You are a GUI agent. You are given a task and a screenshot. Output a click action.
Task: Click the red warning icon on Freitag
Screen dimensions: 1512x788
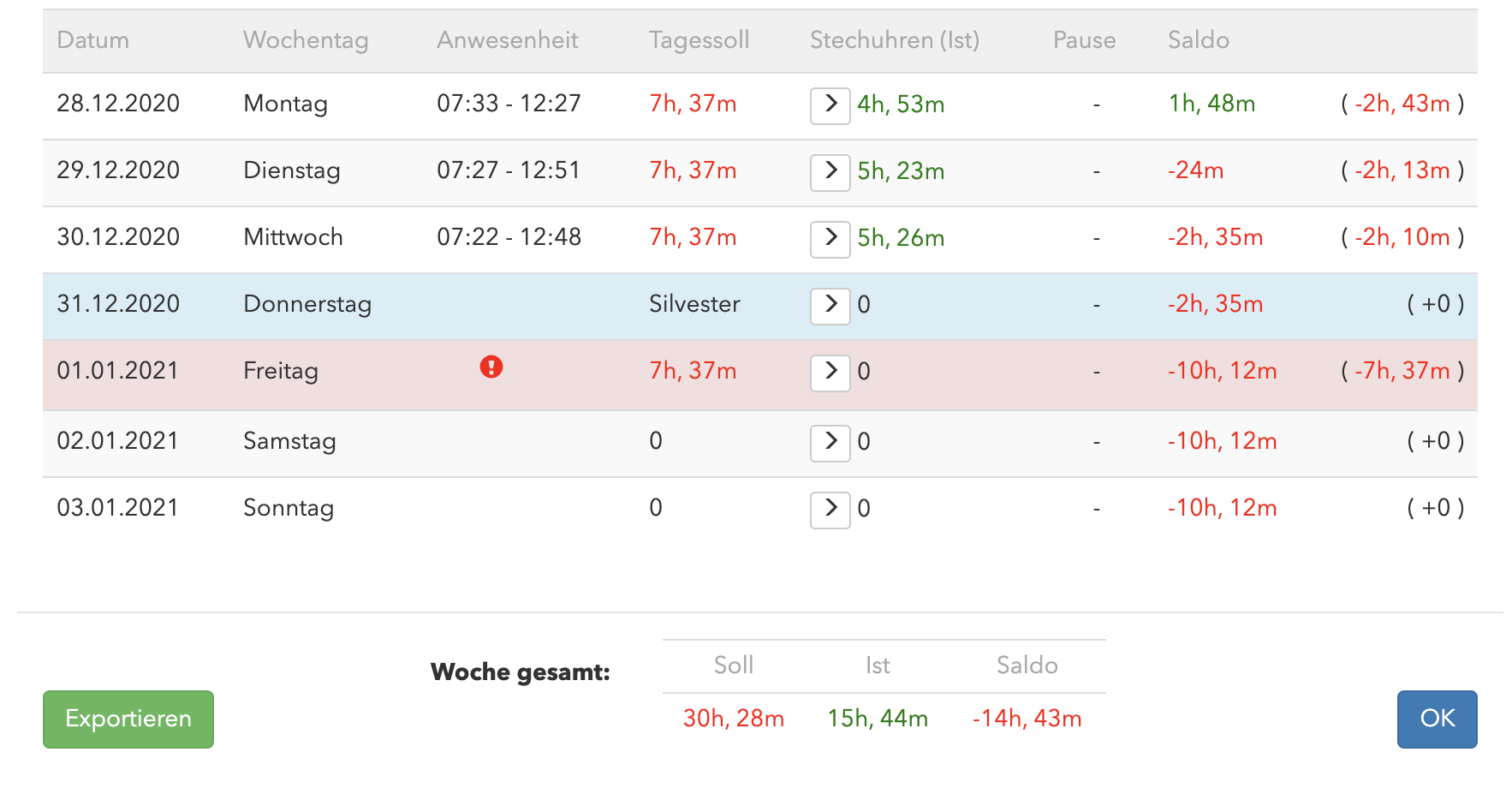[x=491, y=367]
